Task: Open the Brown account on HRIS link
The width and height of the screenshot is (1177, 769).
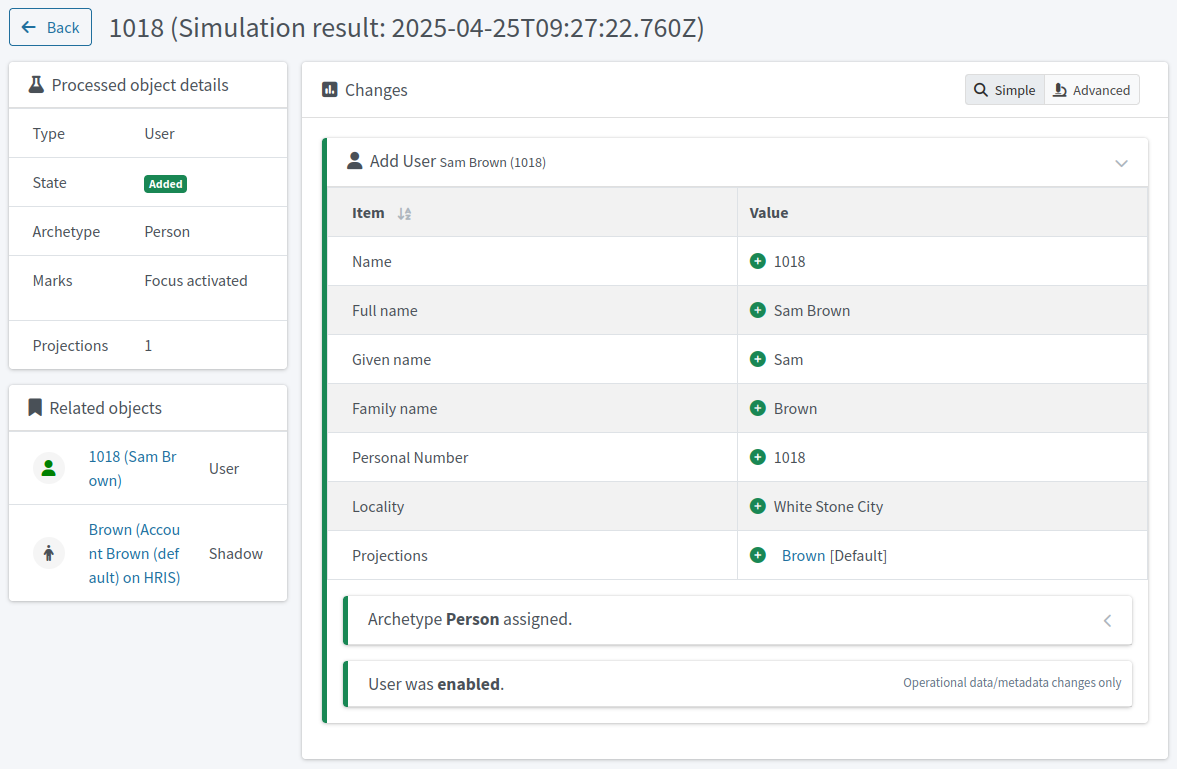Action: tap(133, 552)
